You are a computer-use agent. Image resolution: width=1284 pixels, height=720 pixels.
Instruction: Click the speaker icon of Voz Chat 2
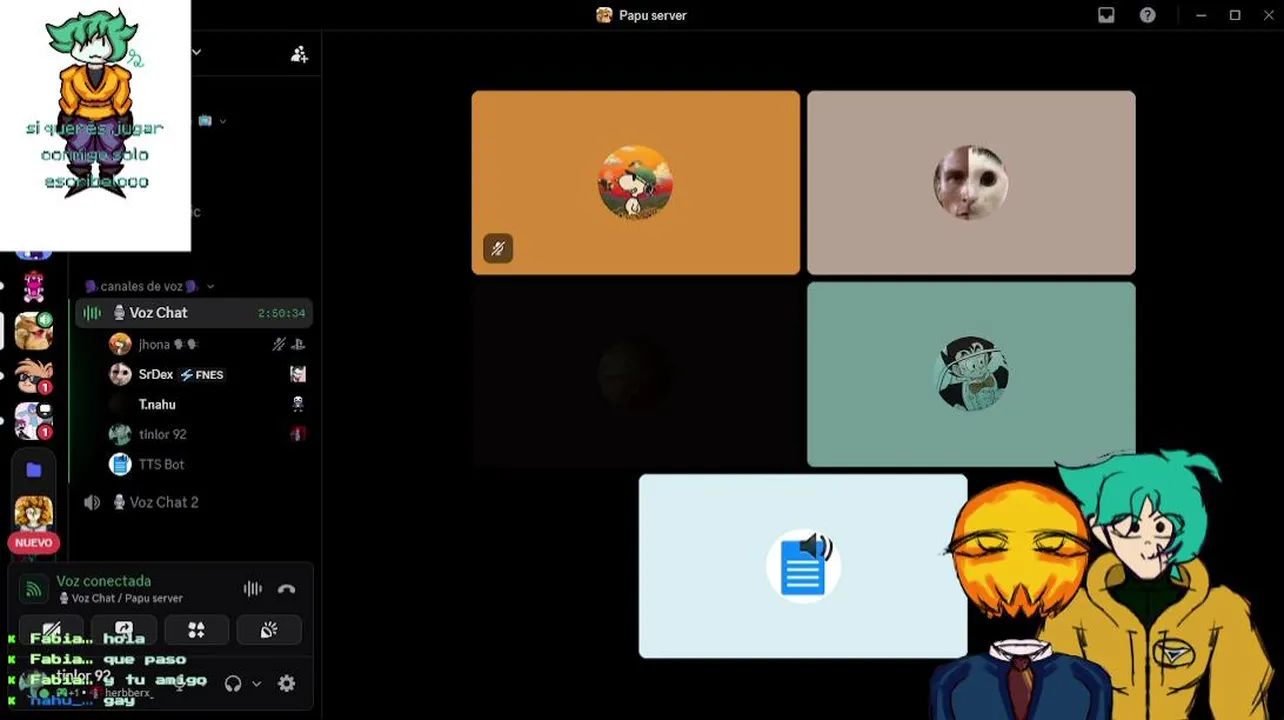pyautogui.click(x=92, y=502)
